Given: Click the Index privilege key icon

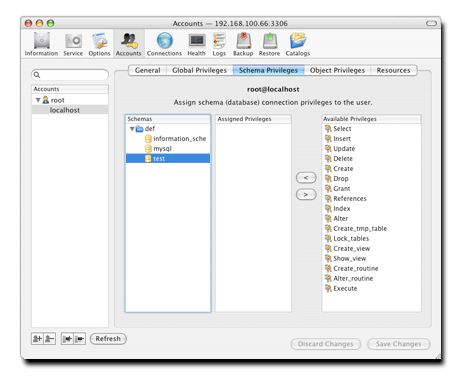Looking at the screenshot, I should tap(328, 209).
